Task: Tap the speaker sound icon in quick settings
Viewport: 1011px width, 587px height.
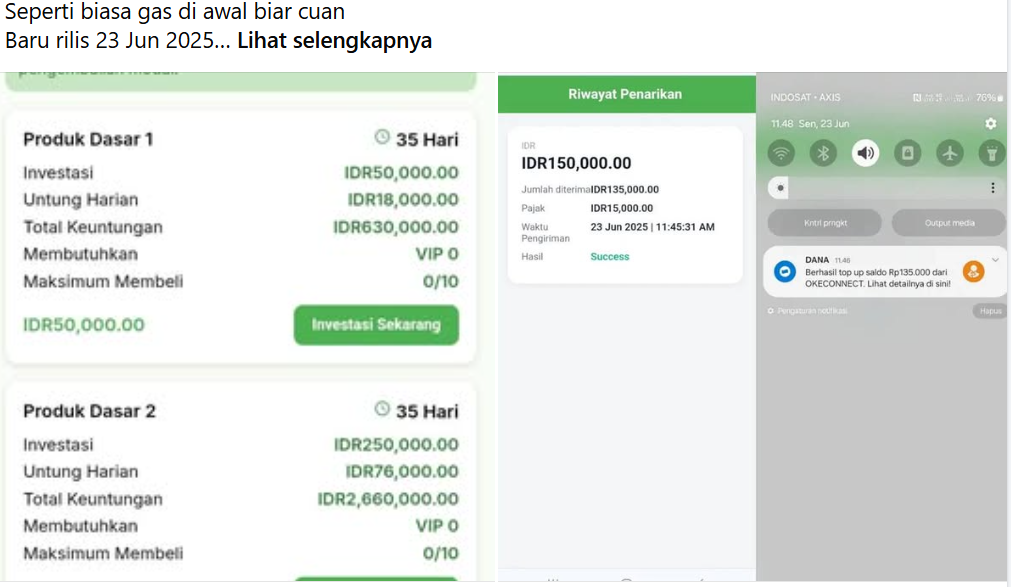Action: pos(865,154)
